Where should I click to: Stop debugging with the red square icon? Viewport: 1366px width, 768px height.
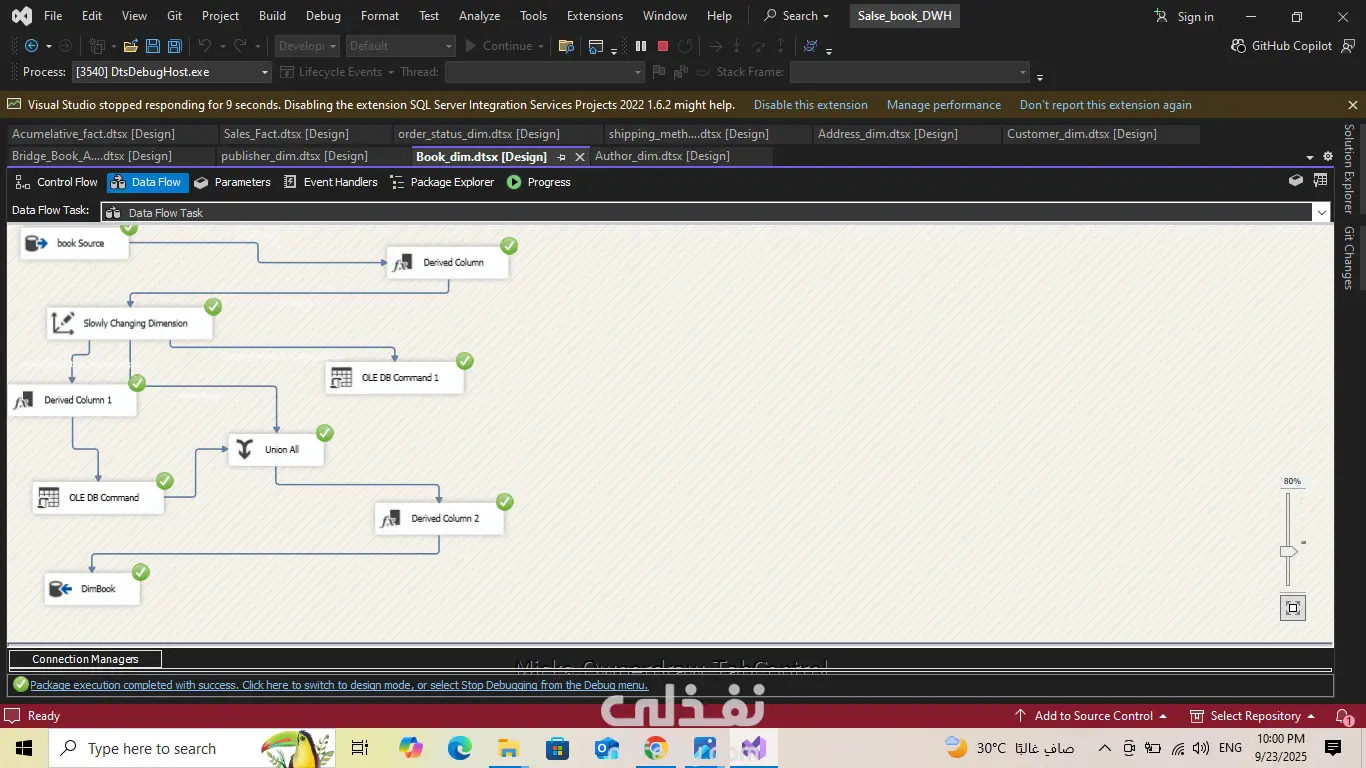[x=663, y=46]
